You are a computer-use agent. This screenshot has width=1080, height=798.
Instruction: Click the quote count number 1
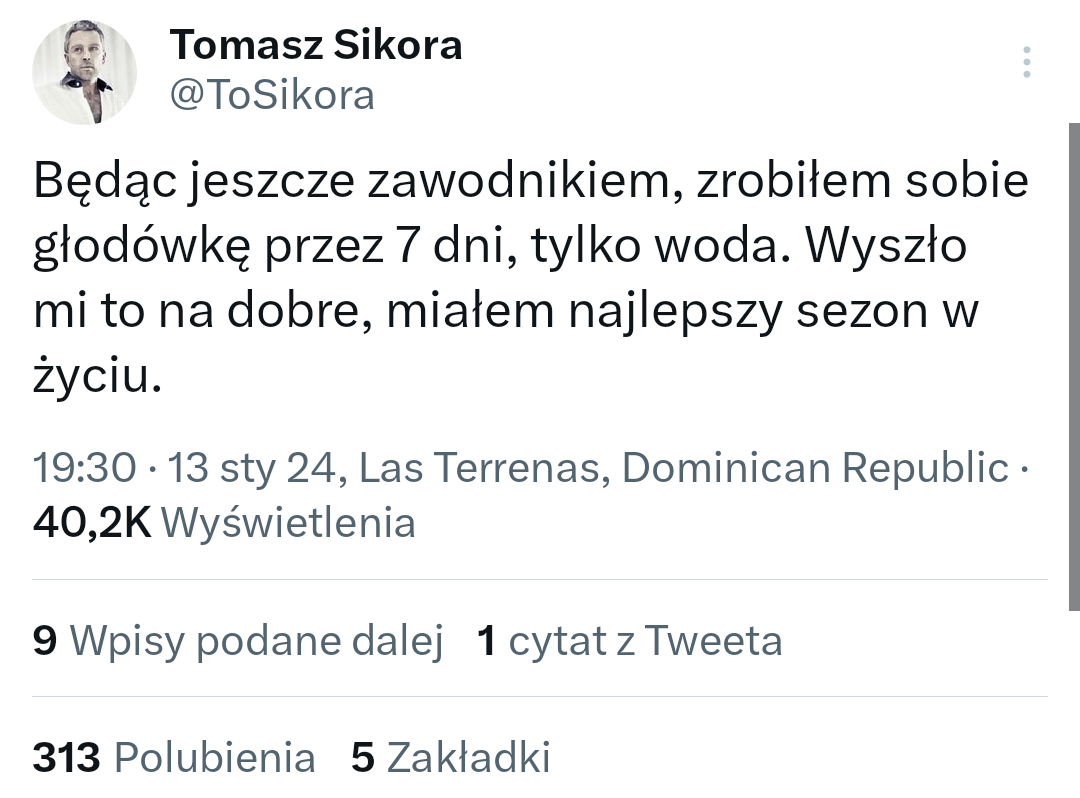(487, 640)
